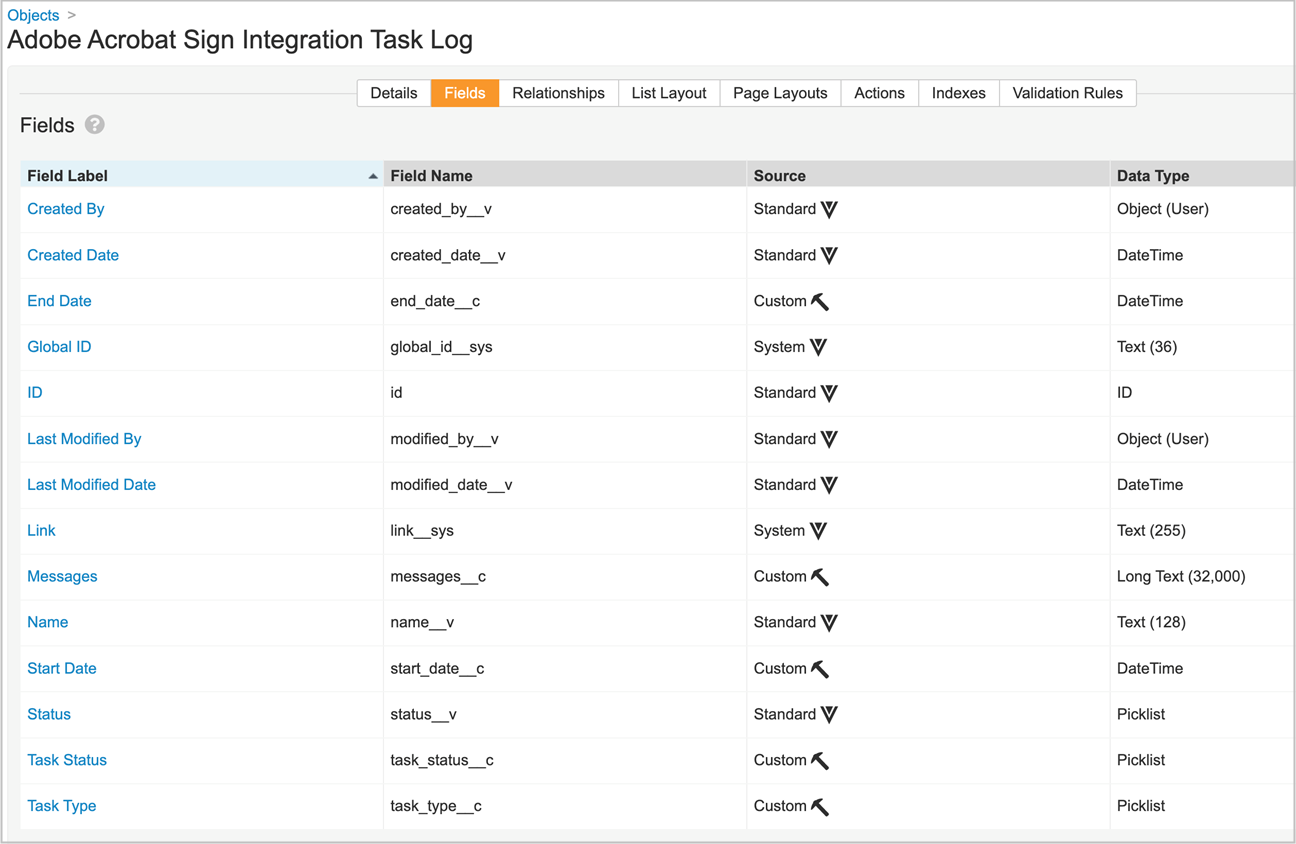1296x844 pixels.
Task: Click the hammer icon in Messages row
Action: pyautogui.click(x=820, y=577)
